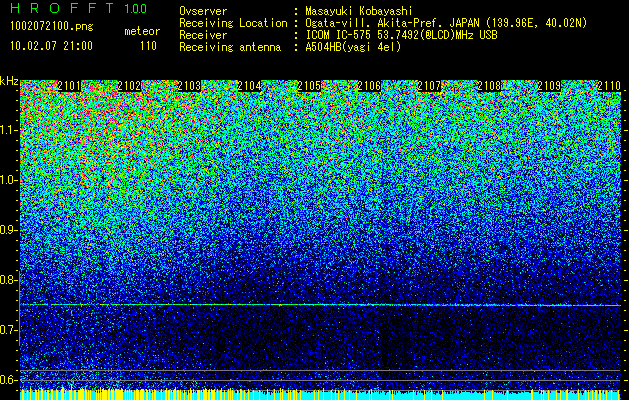Screen dimensions: 629x400
Task: Click the 2101 time marker
Action: (x=69, y=86)
